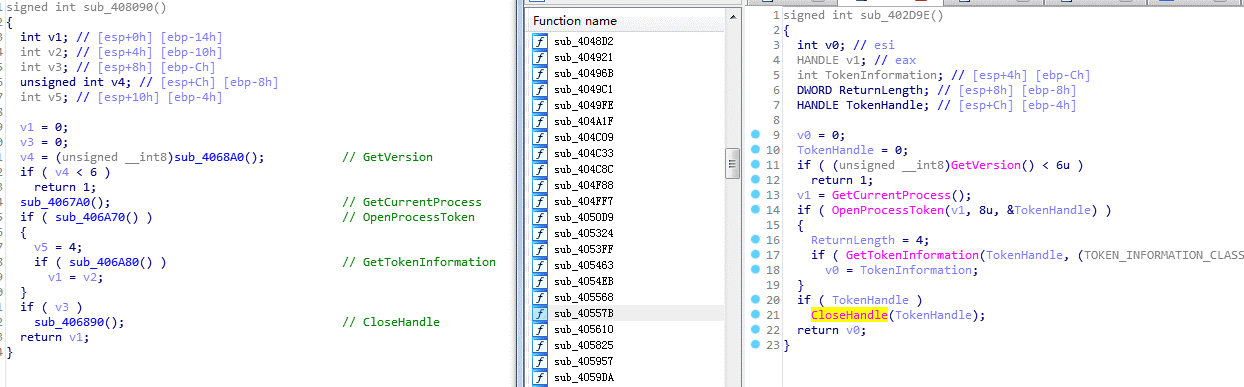The image size is (1244, 387).
Task: Click the function icon beside sub_404C8C
Action: coord(540,169)
